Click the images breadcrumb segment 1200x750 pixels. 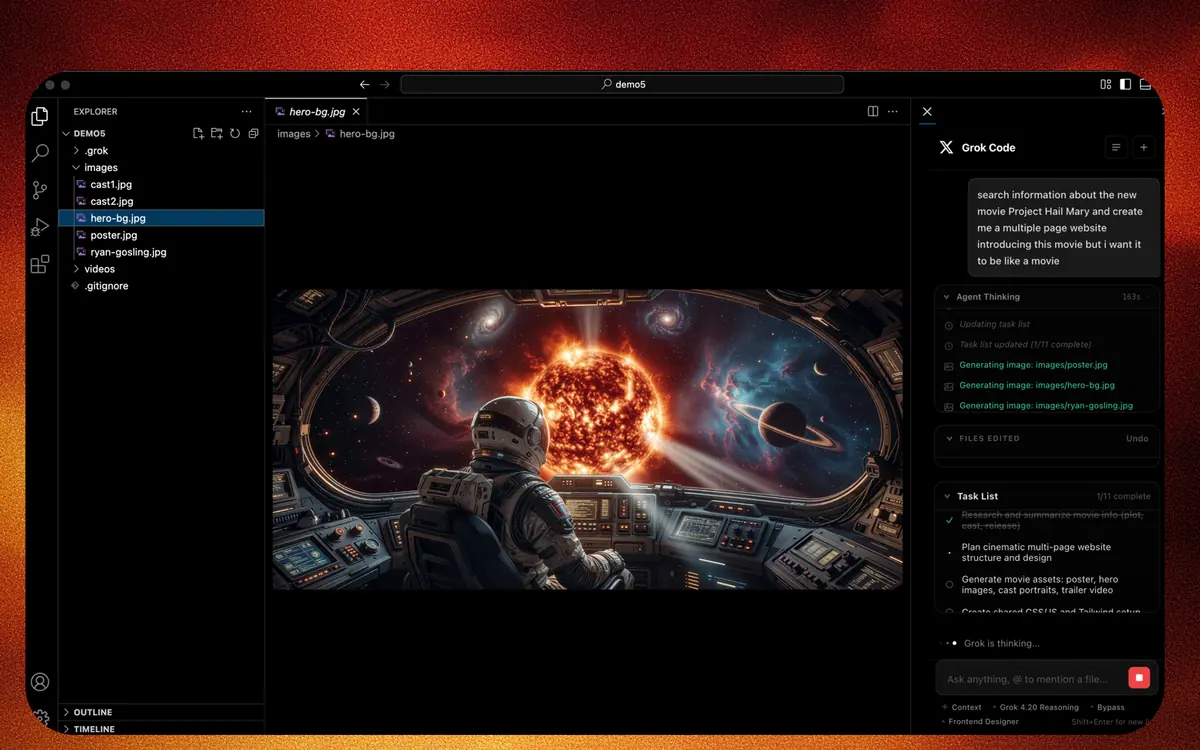coord(294,134)
